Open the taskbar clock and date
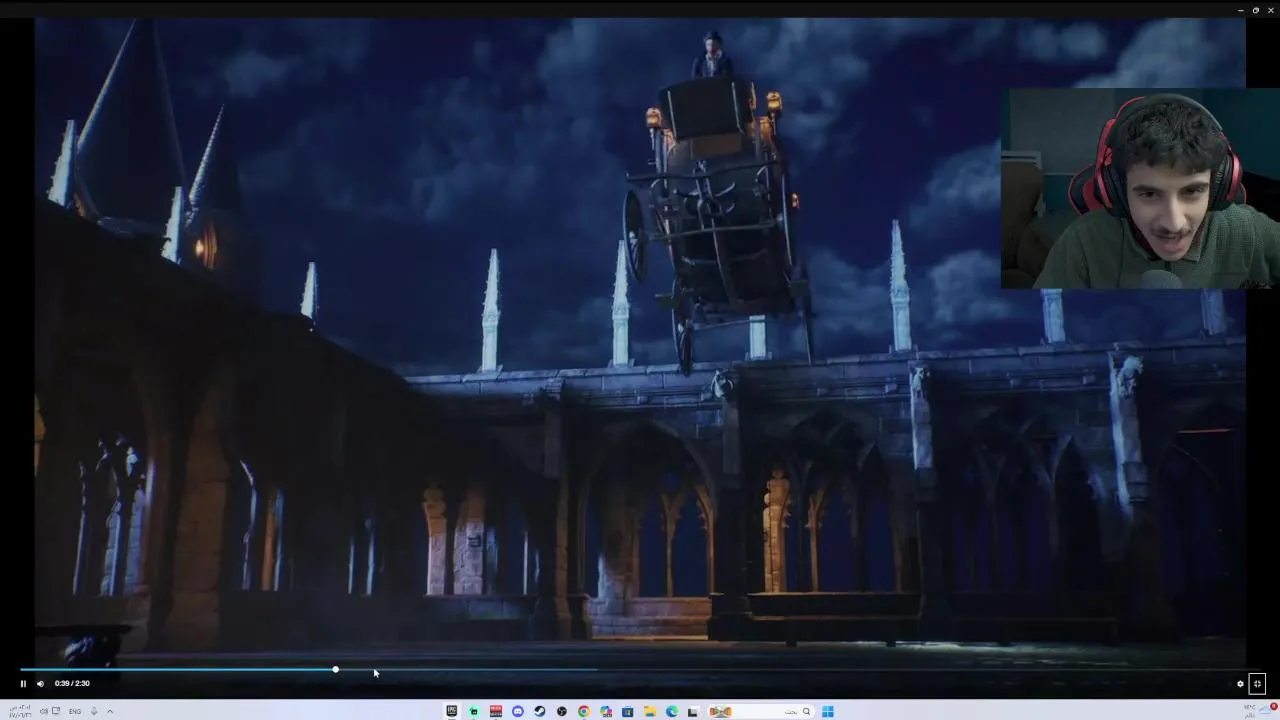Viewport: 1280px width, 720px height. [20, 711]
